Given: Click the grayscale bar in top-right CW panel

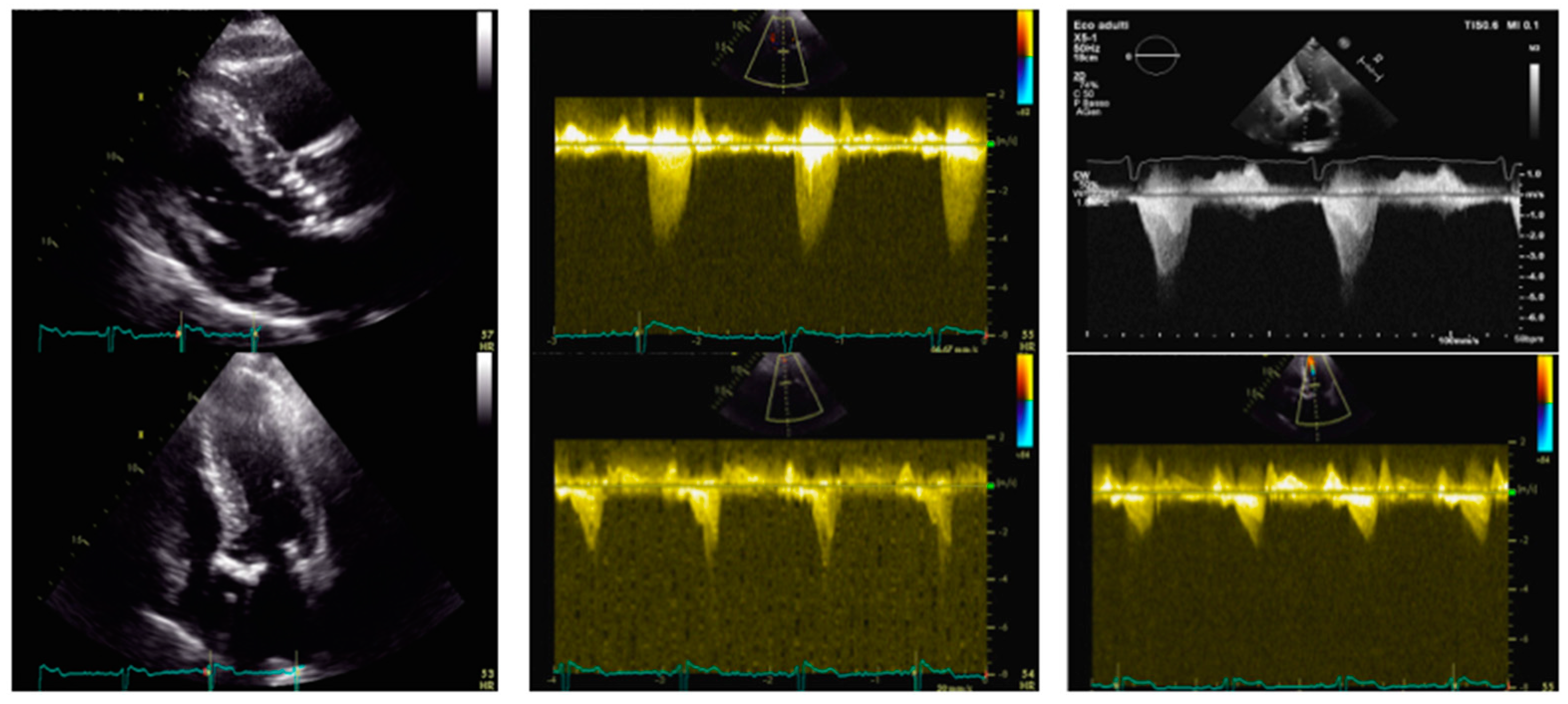Looking at the screenshot, I should click(x=1535, y=101).
